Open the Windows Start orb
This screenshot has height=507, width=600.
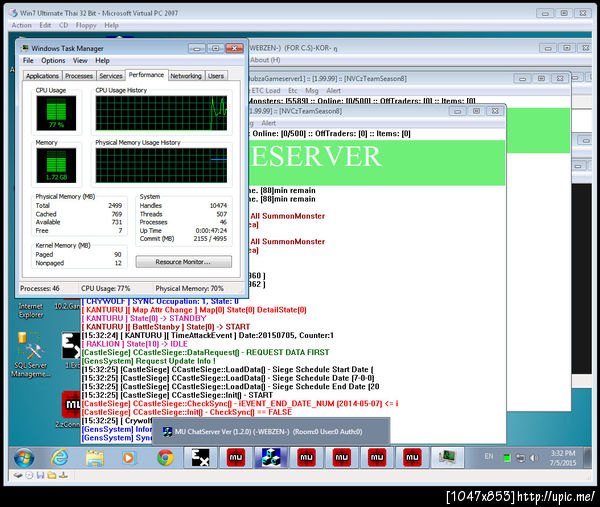pos(24,458)
